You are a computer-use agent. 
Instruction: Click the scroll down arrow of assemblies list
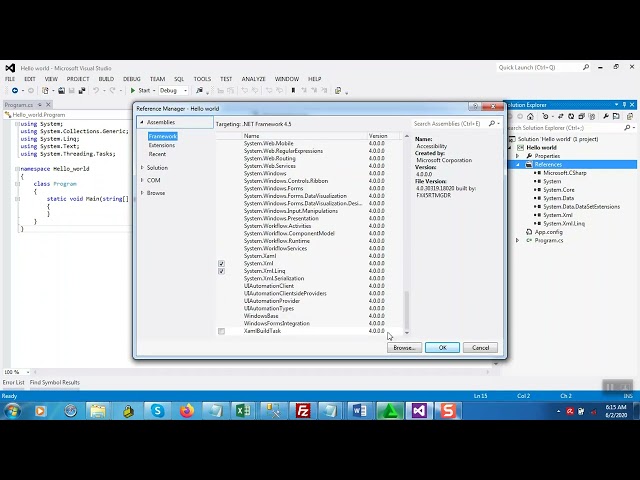pos(407,332)
